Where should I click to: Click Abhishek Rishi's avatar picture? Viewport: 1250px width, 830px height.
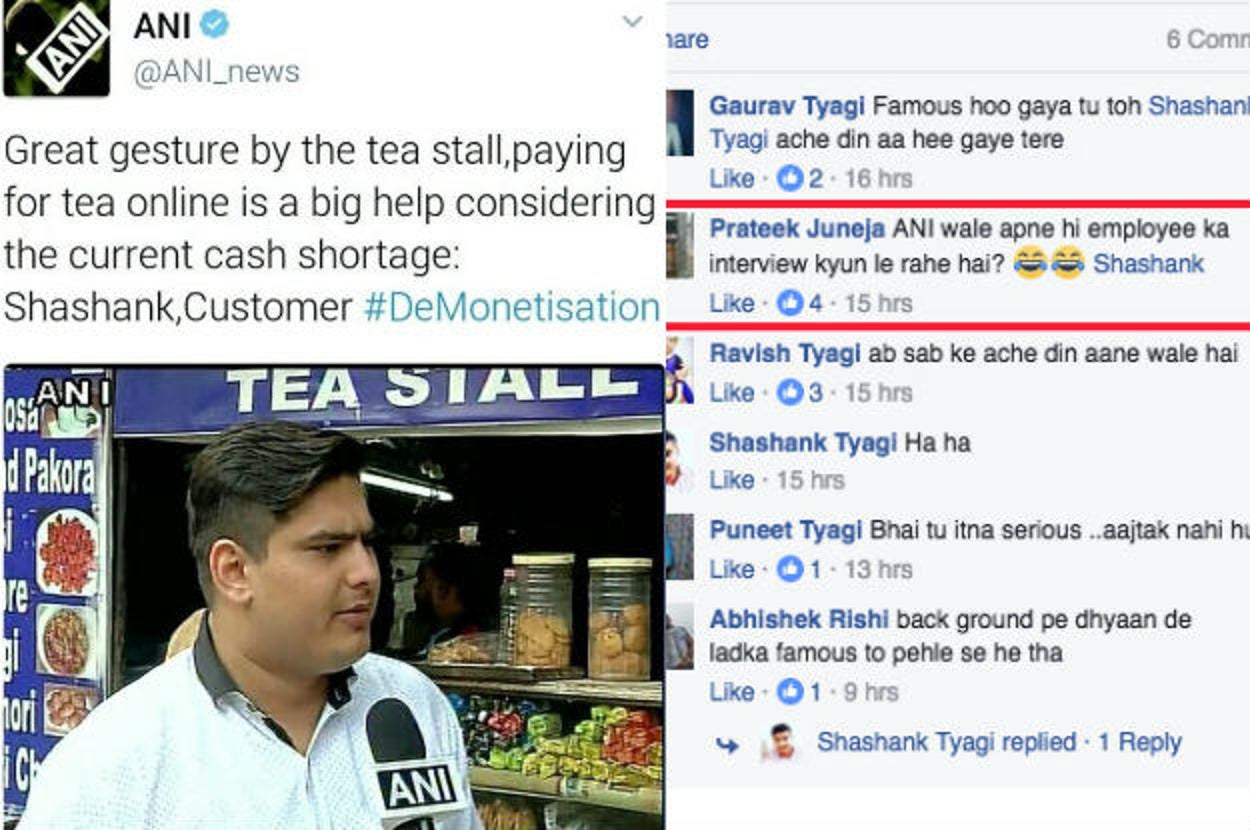(679, 636)
